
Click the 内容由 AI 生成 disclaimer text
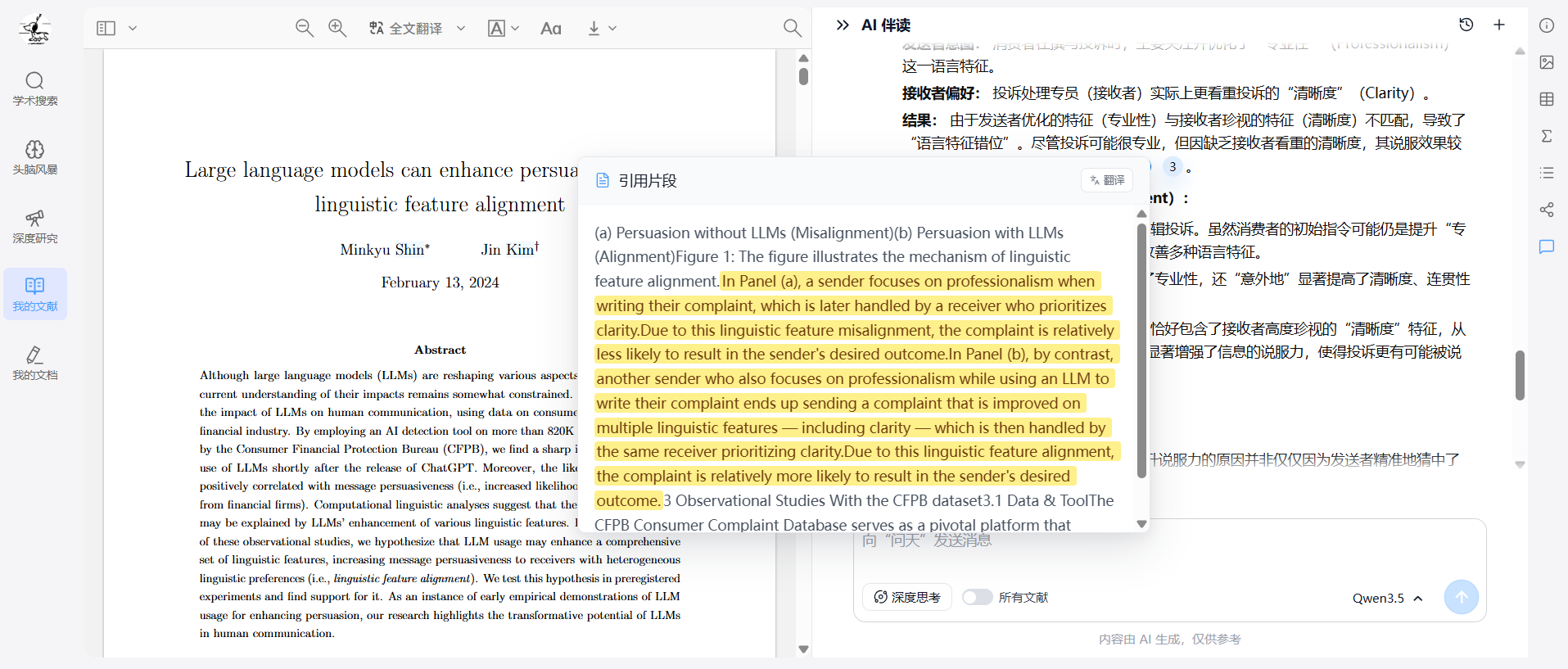tap(1169, 640)
